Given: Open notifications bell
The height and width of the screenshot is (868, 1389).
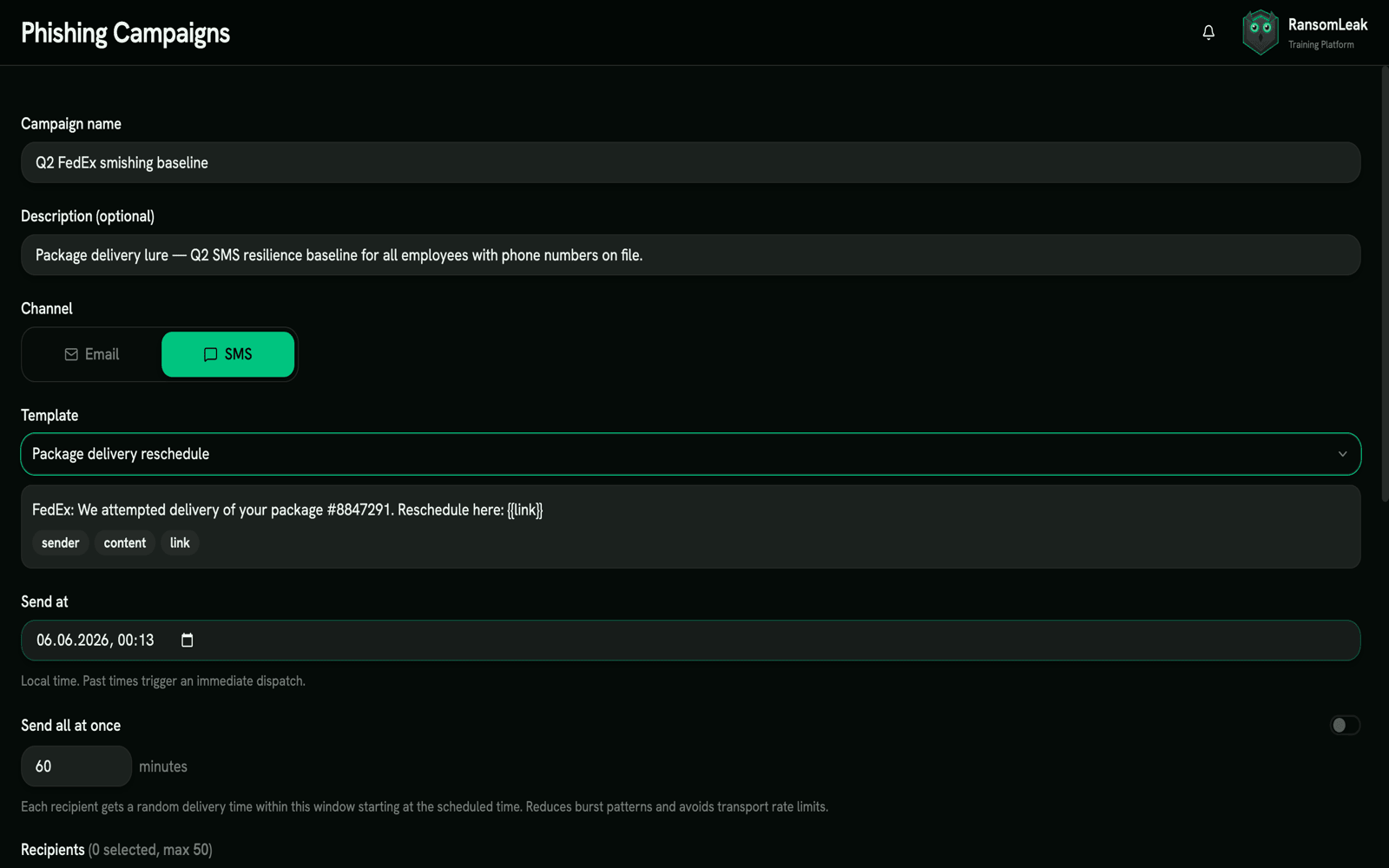Looking at the screenshot, I should point(1208,32).
